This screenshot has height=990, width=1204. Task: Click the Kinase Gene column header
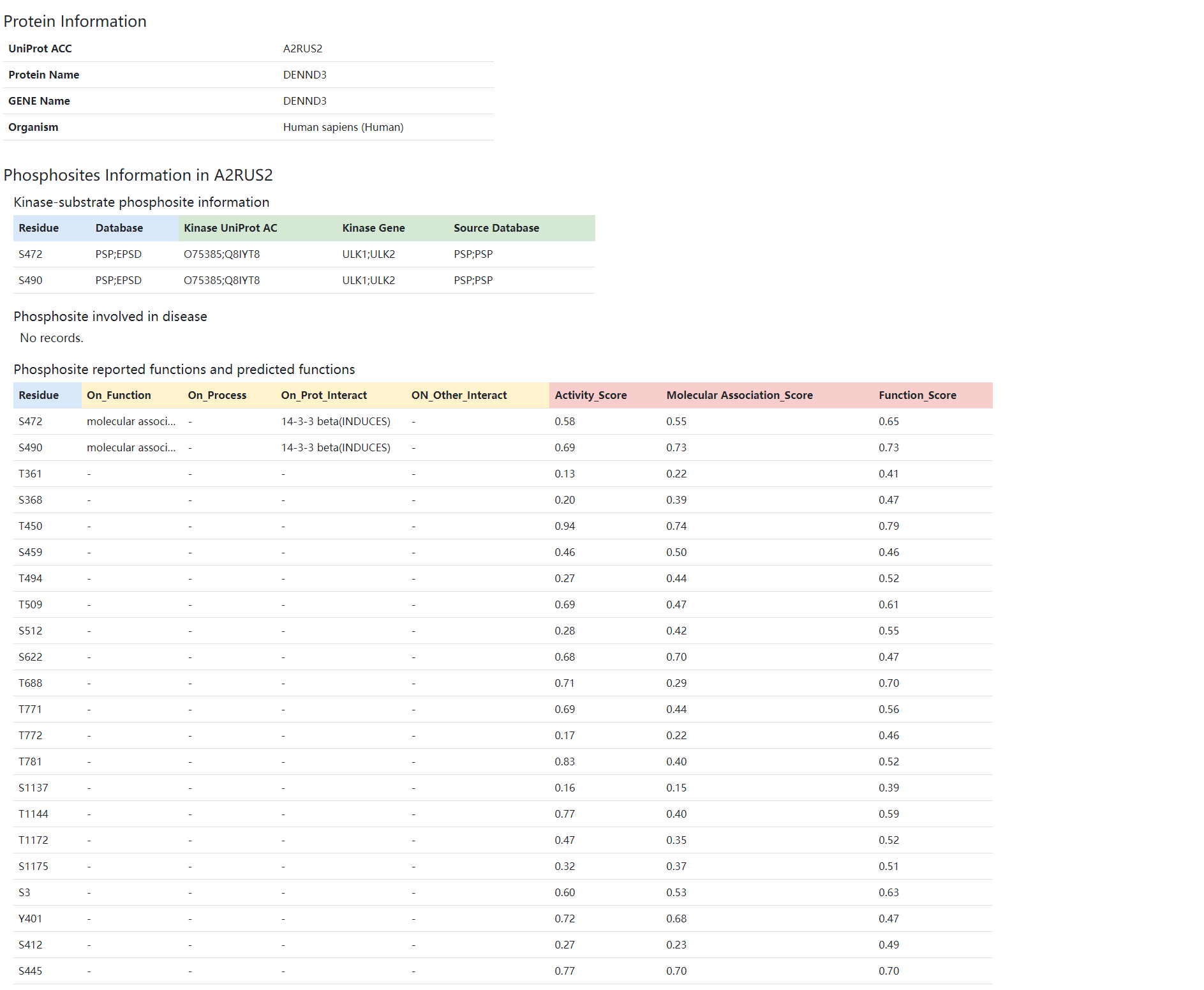pyautogui.click(x=373, y=228)
